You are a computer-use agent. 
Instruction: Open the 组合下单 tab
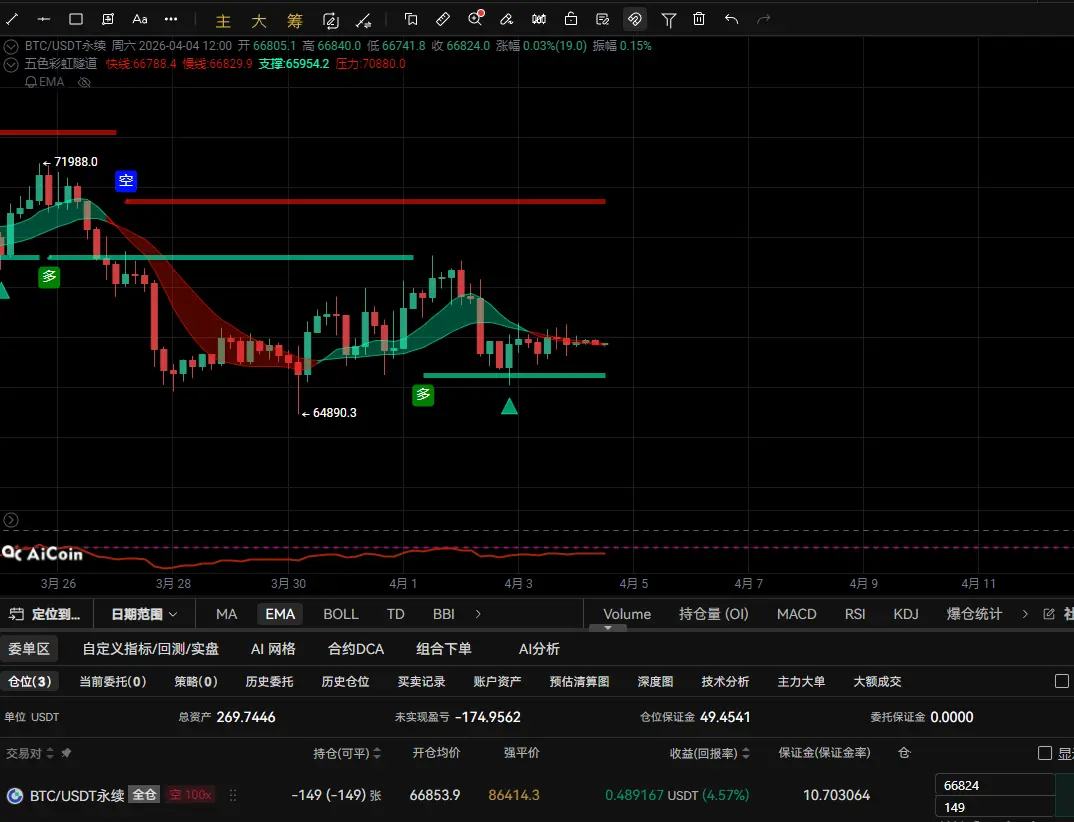tap(444, 649)
